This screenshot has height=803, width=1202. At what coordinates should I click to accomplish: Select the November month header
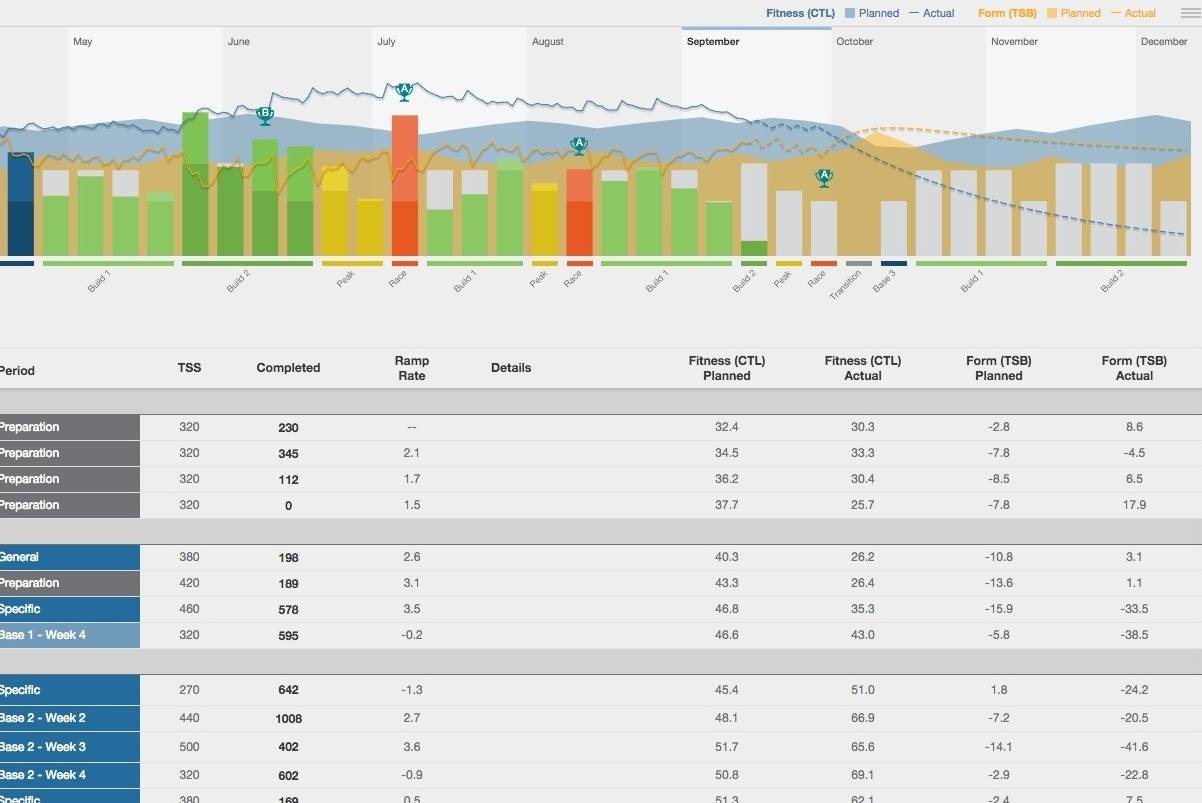1014,42
